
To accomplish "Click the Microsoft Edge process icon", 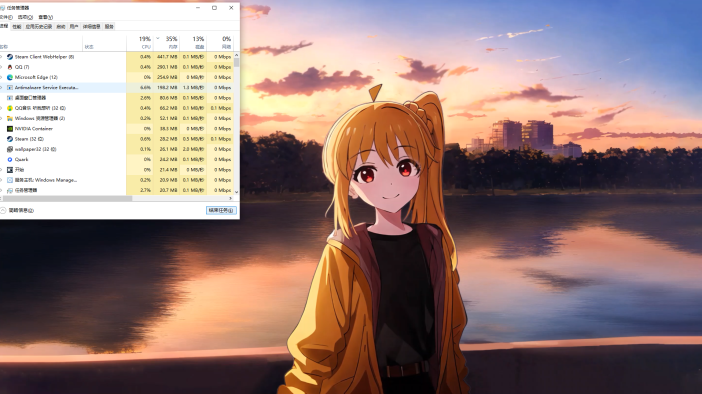I will click(10, 77).
